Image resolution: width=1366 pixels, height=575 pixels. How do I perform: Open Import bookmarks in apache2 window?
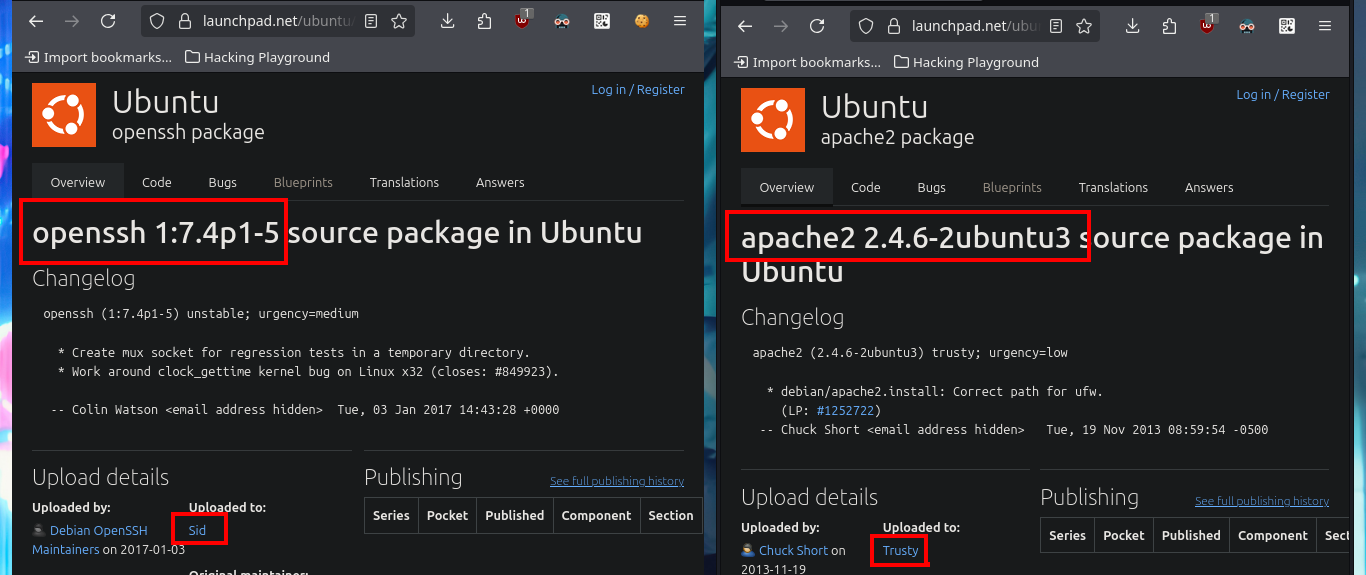808,62
